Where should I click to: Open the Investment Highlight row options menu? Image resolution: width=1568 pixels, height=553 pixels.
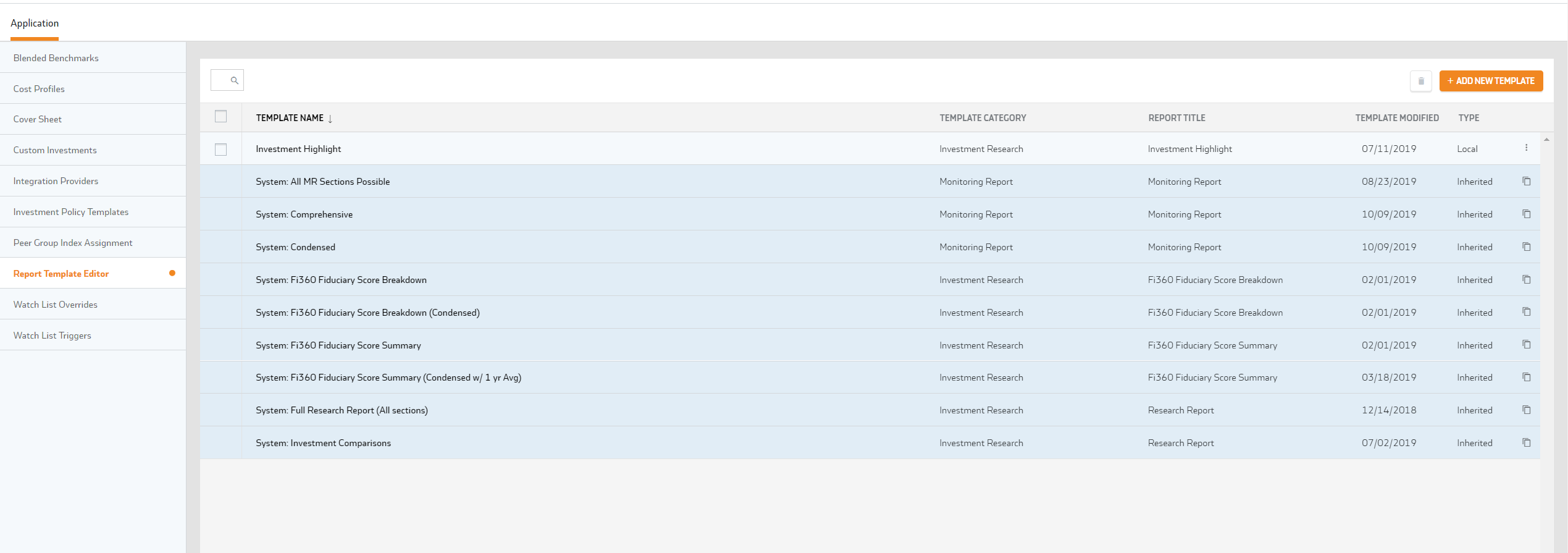click(x=1526, y=148)
